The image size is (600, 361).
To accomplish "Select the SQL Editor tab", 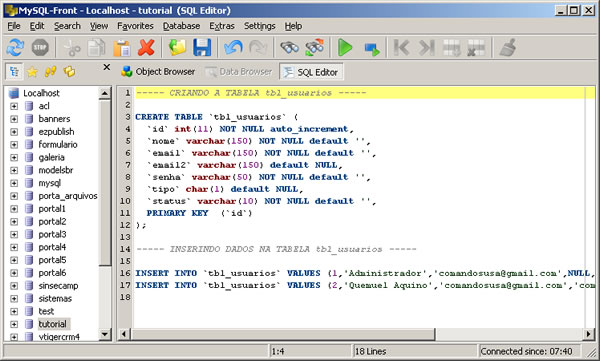I will [x=311, y=72].
